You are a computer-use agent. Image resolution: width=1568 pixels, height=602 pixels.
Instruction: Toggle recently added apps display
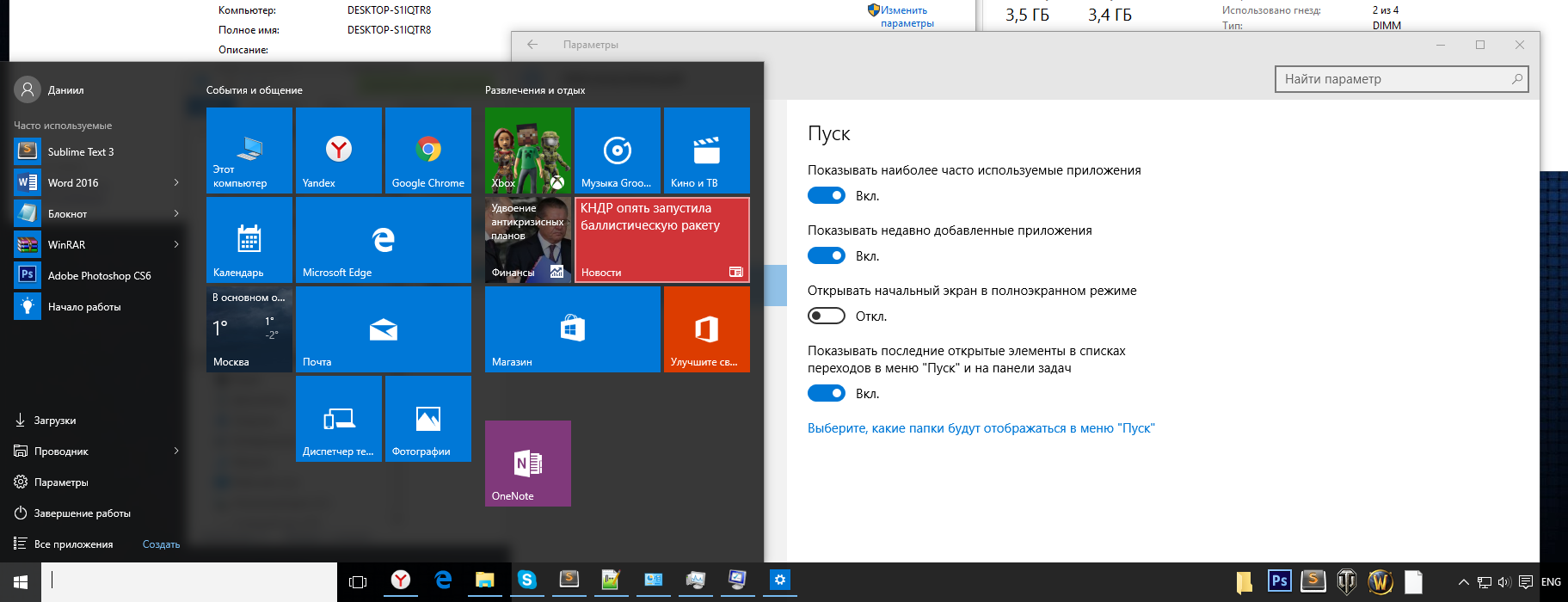827,256
